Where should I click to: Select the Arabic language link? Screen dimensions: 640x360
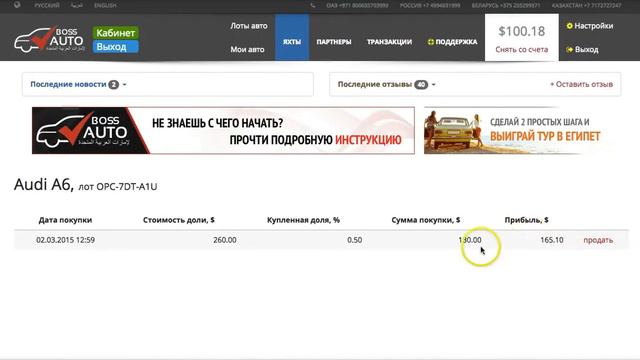tap(77, 5)
